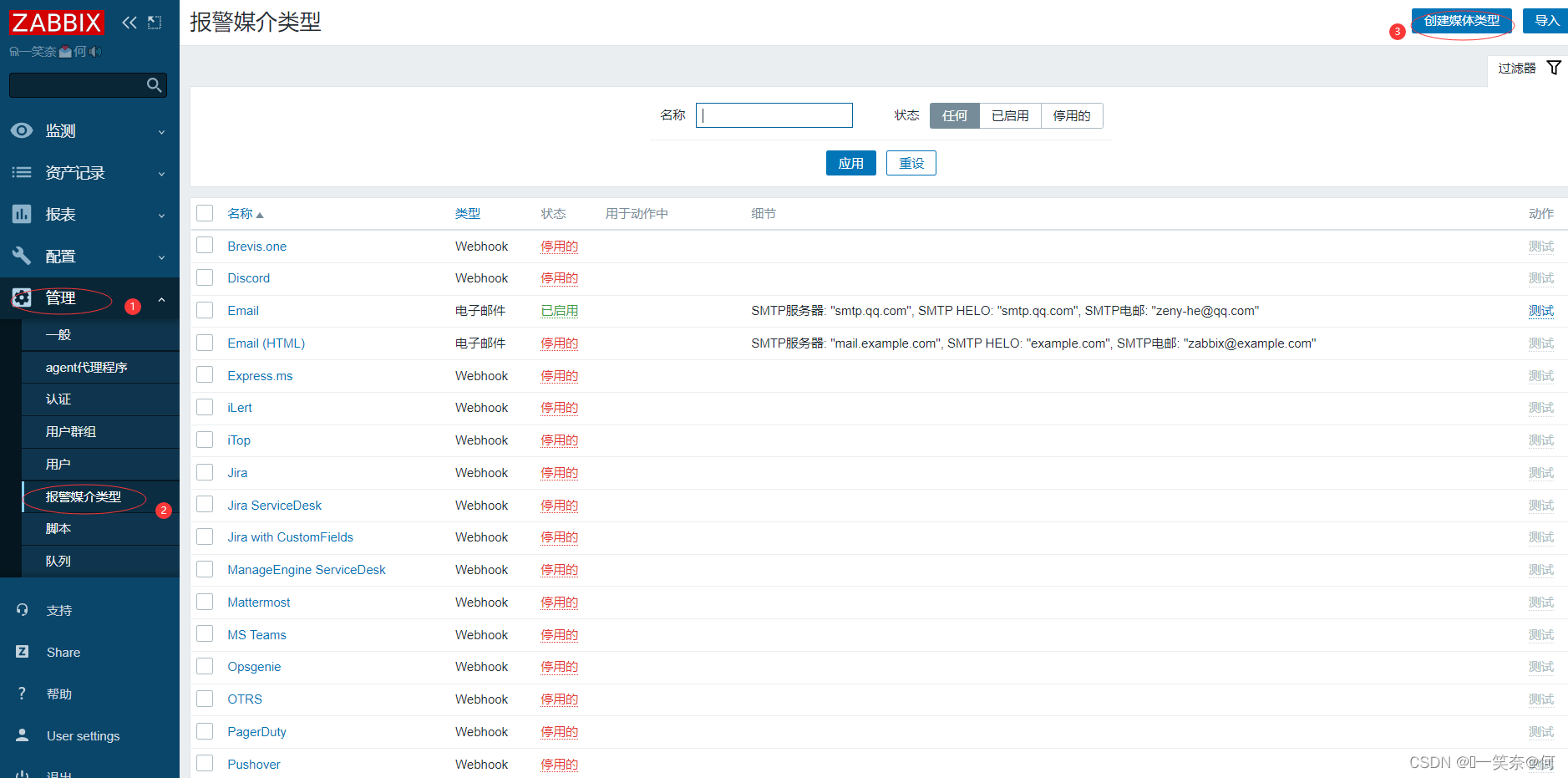Open the MS Teams media type link
Screen dimensions: 1568x778
pos(256,635)
